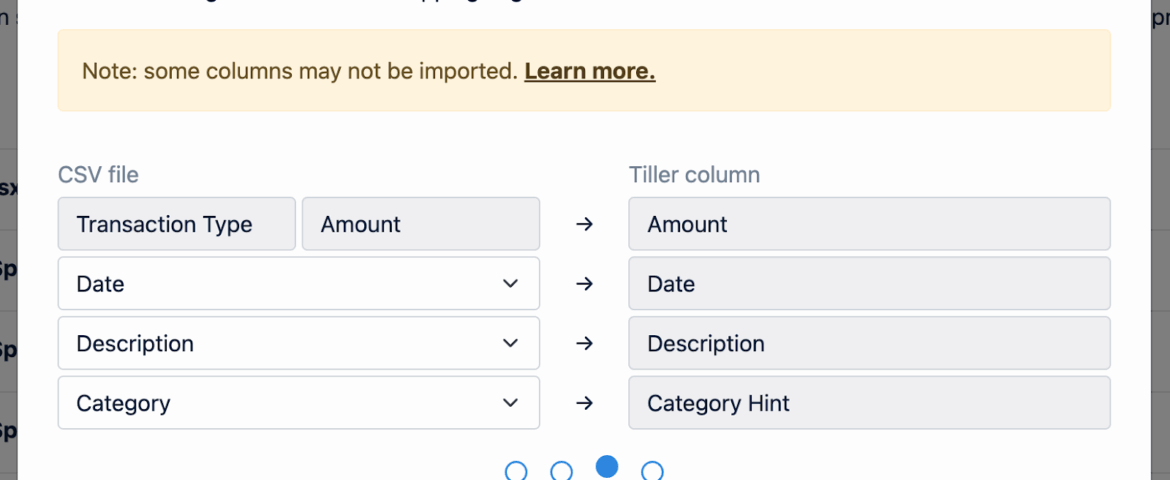Select the first step indicator dot
The height and width of the screenshot is (480, 1170).
(516, 471)
